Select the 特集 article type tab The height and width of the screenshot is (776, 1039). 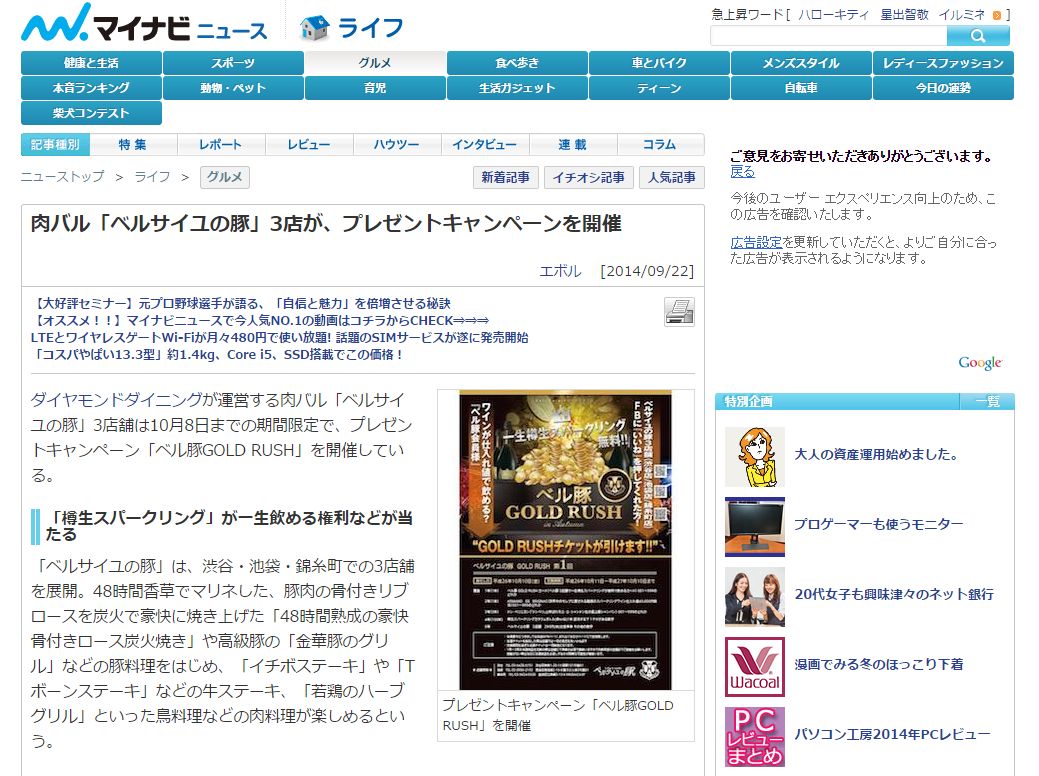[133, 144]
